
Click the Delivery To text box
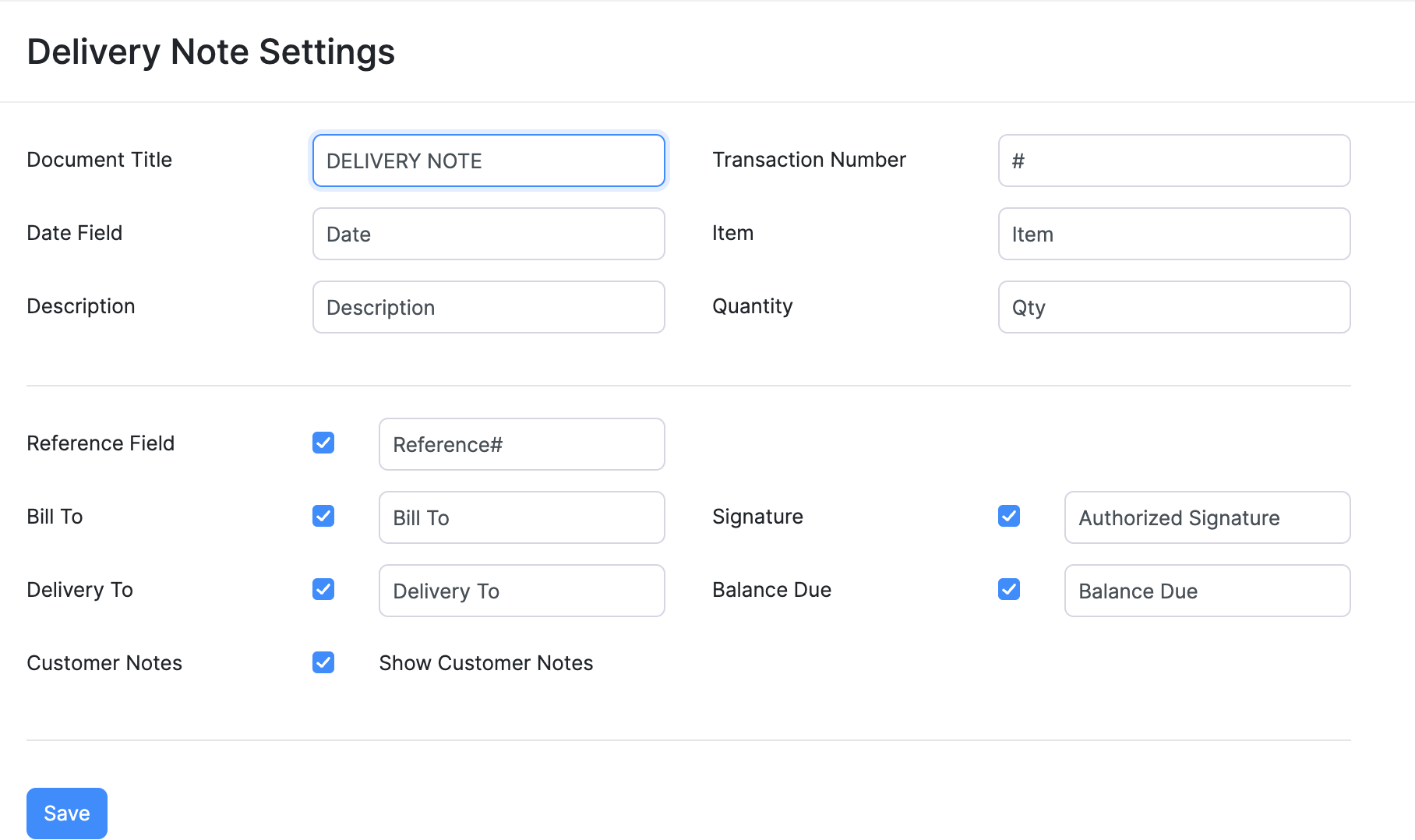pyautogui.click(x=521, y=591)
